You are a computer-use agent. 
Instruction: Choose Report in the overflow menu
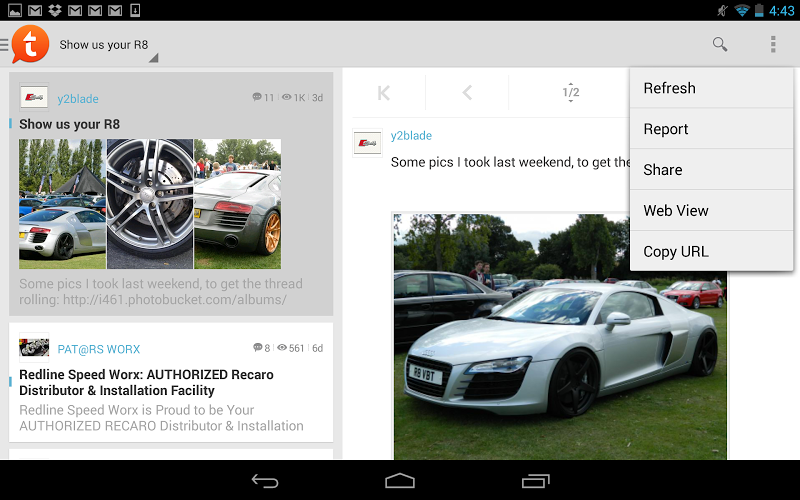click(711, 129)
